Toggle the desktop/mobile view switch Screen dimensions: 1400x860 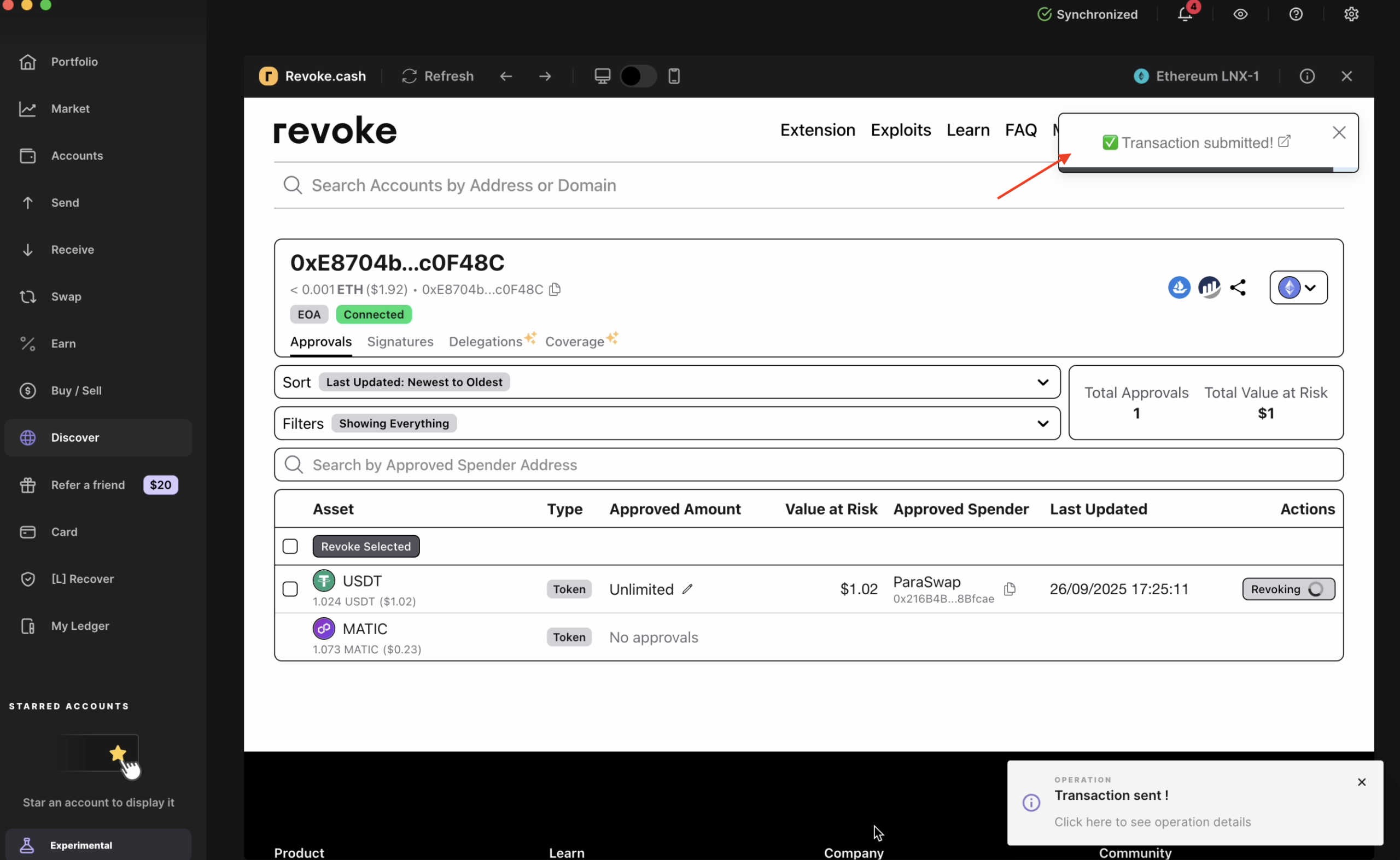[638, 75]
